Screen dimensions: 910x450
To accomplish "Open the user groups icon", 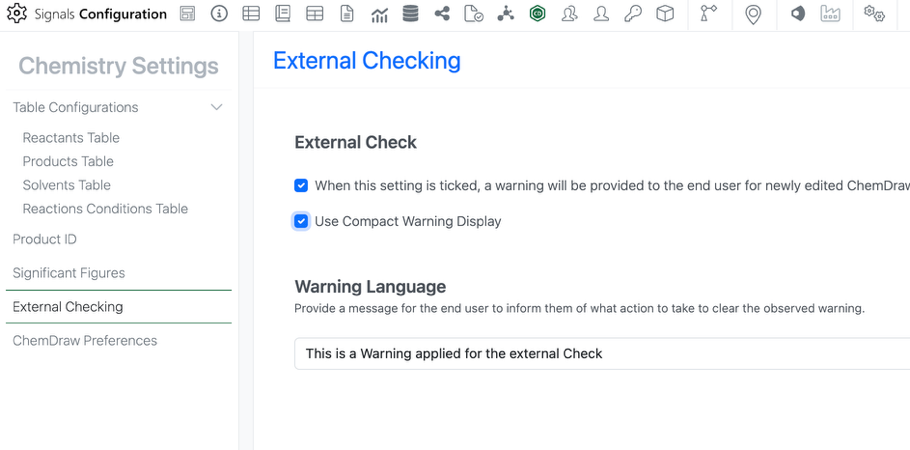I will (569, 14).
